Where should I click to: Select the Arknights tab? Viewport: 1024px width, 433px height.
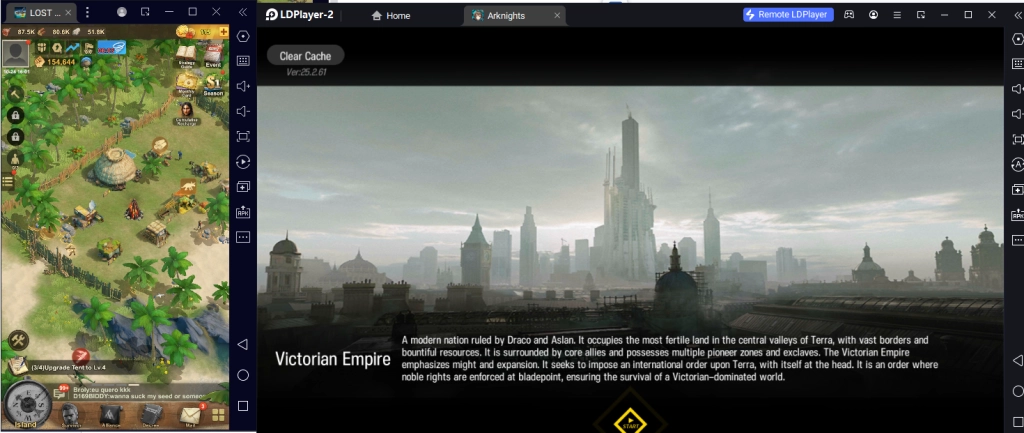click(514, 16)
